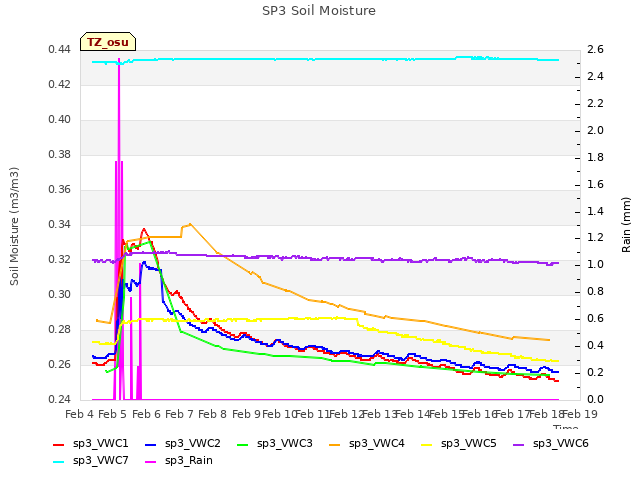
Task: Click the magenta sp3_Rain legend swatch
Action: 151,462
